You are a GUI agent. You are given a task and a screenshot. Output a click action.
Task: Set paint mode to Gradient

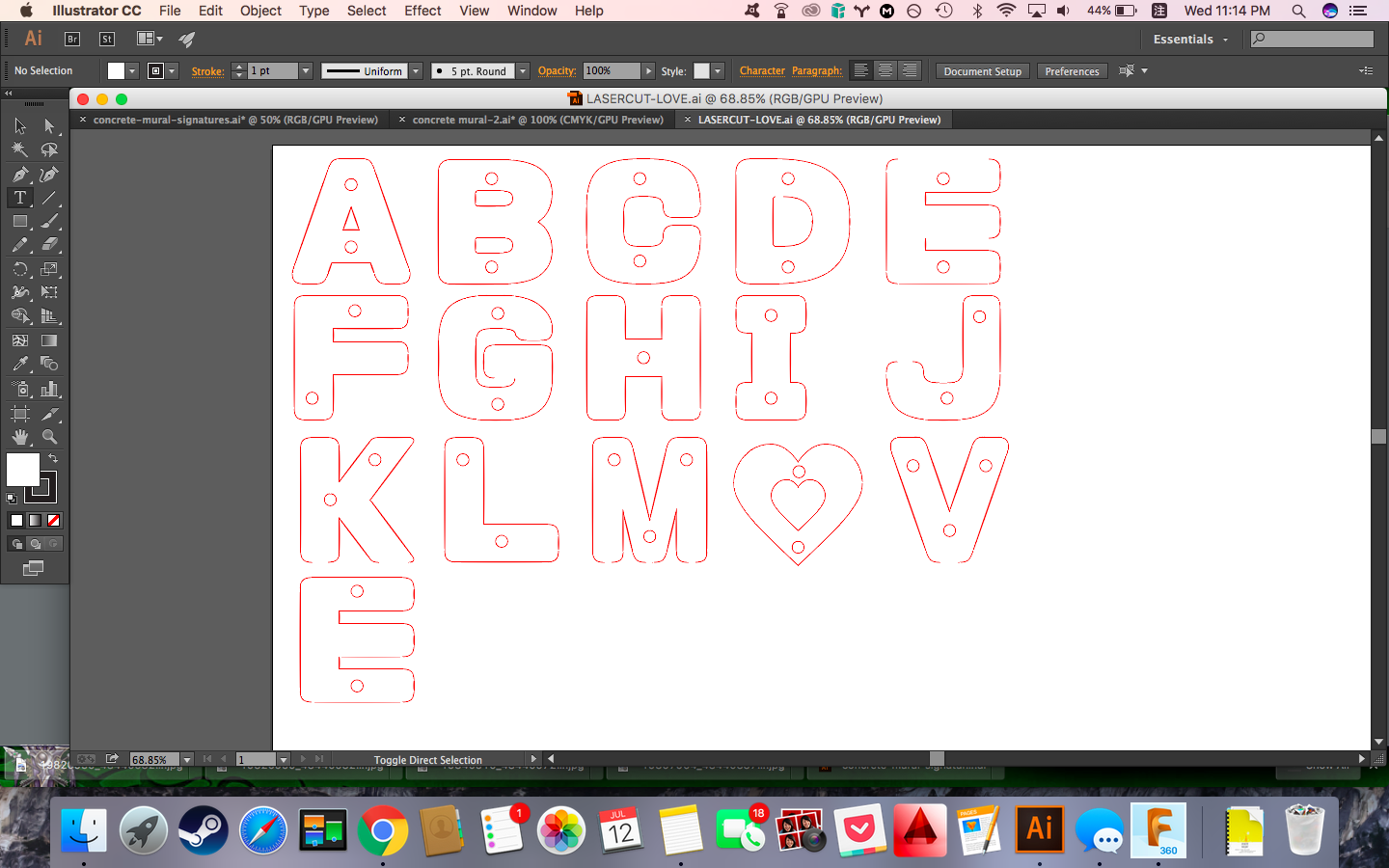[35, 521]
